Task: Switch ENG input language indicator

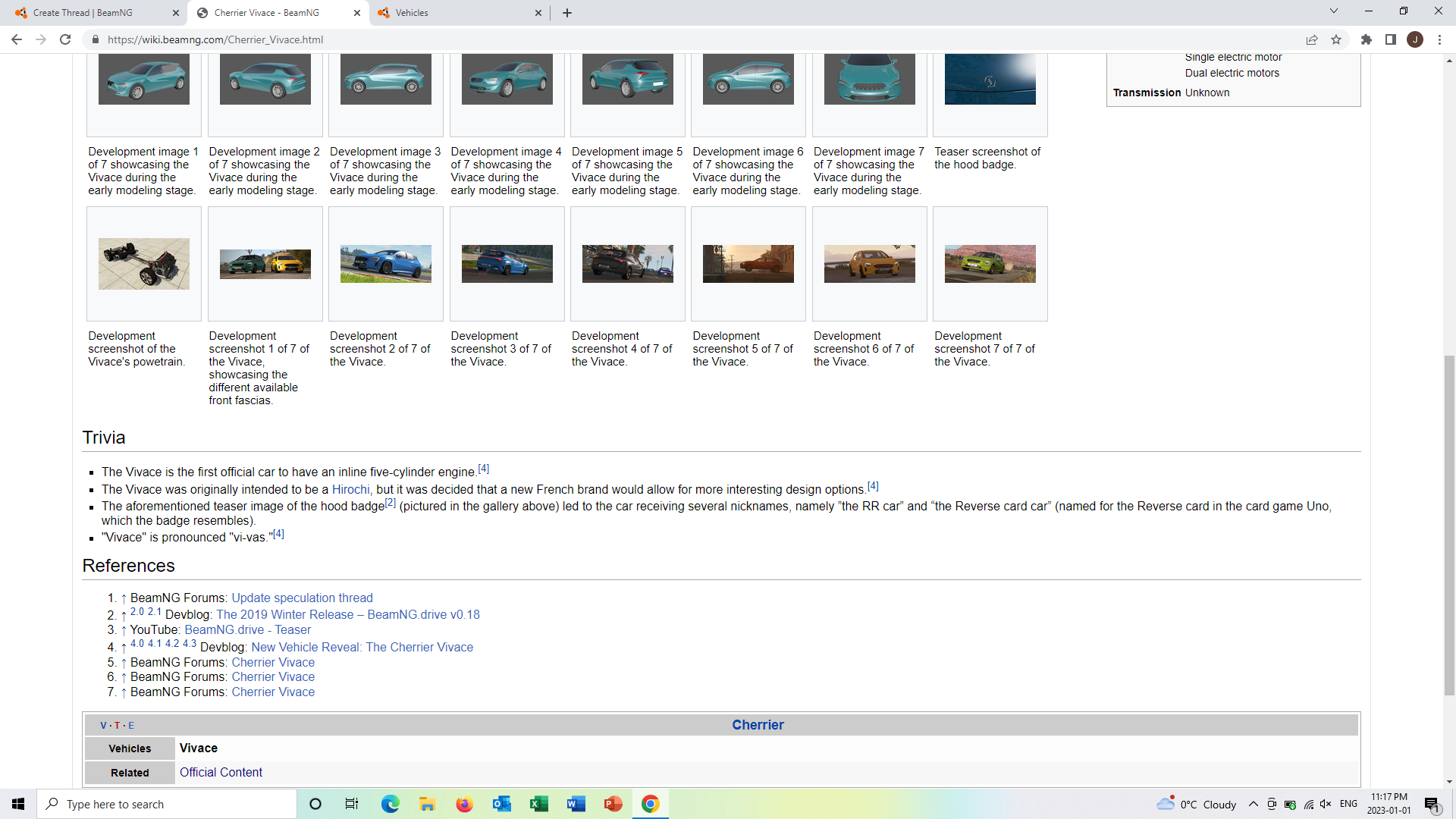Action: click(x=1348, y=804)
